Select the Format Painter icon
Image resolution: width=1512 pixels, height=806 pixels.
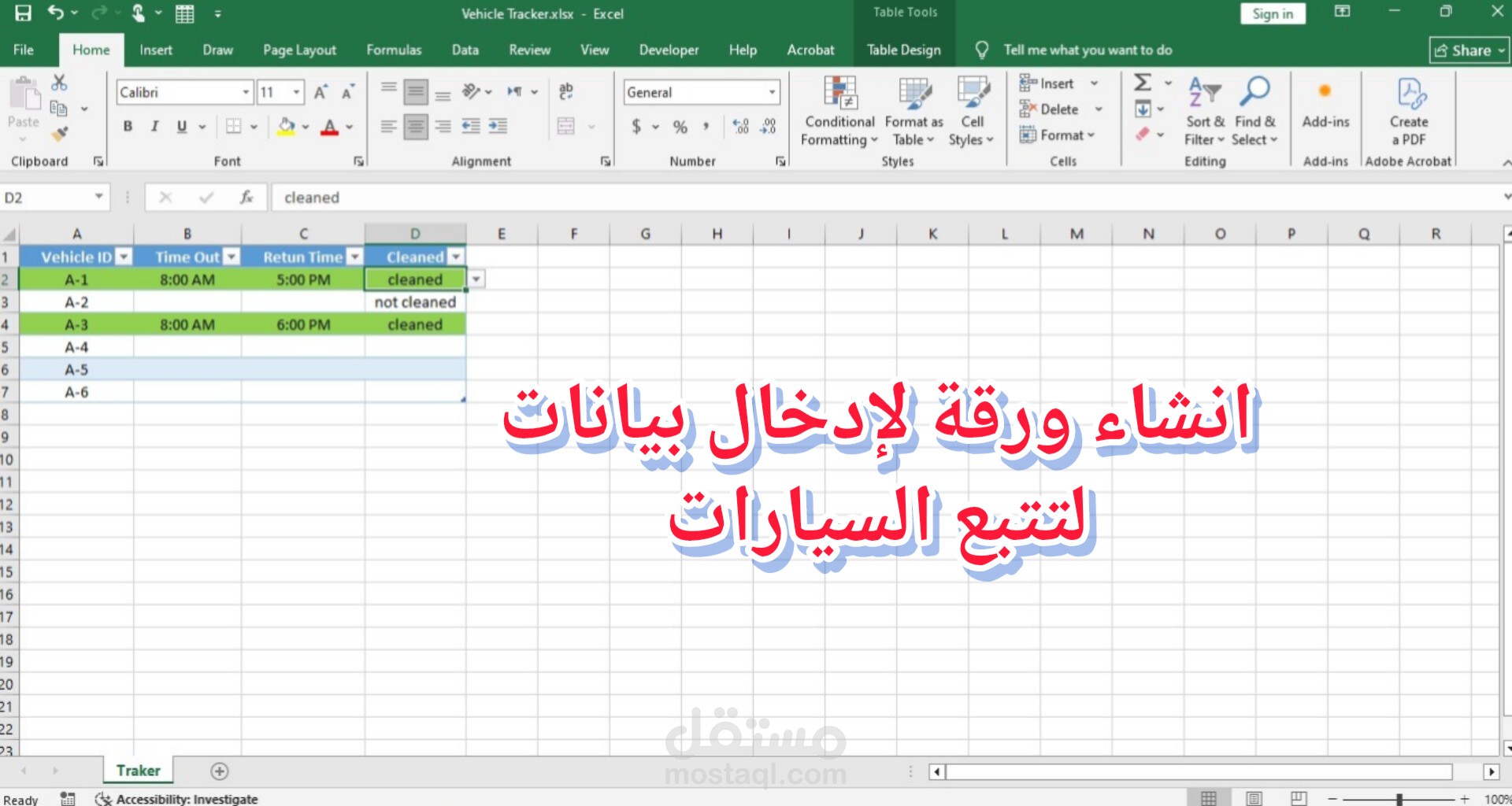(x=59, y=134)
